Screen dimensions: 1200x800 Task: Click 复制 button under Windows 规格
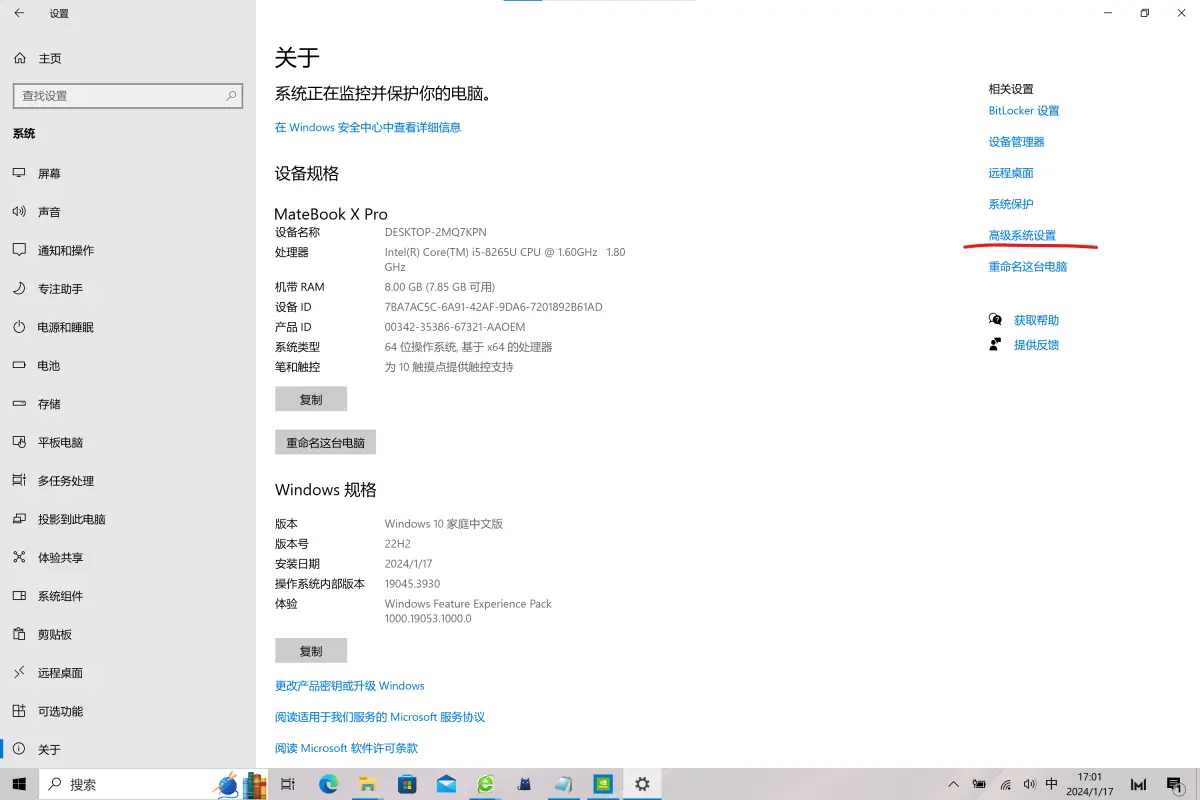pyautogui.click(x=311, y=651)
